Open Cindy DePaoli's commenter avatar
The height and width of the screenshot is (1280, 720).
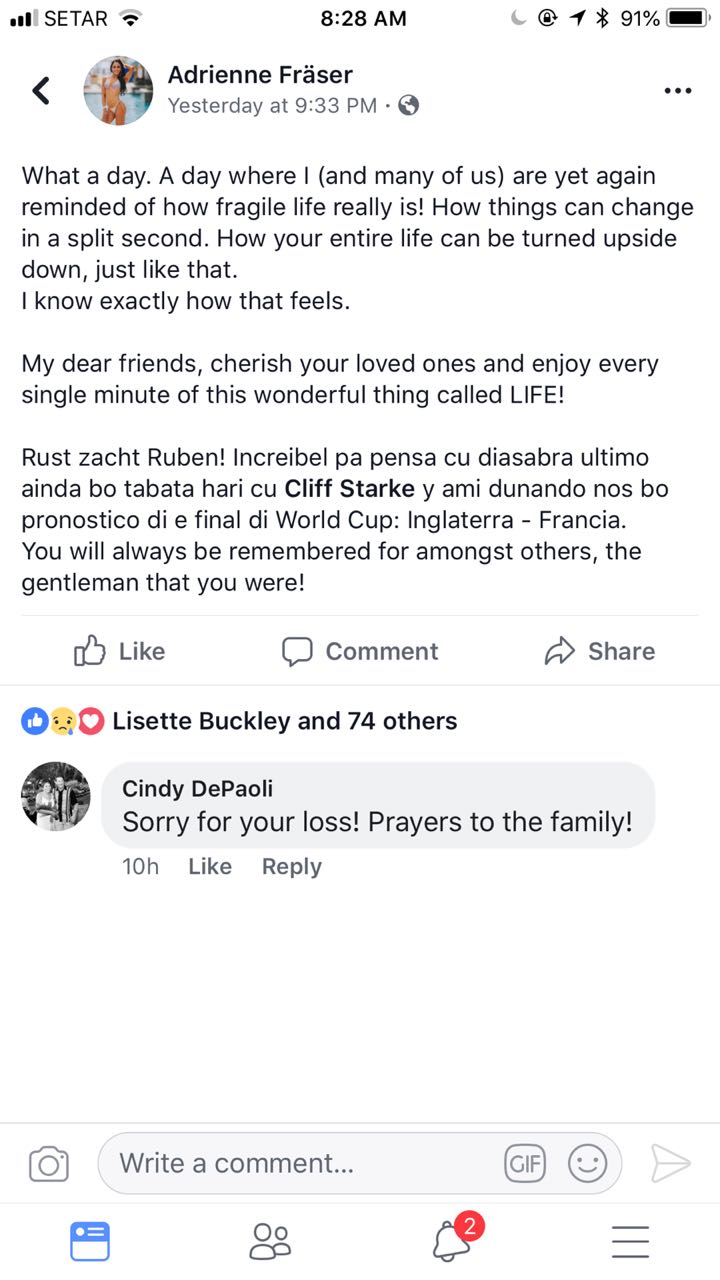(56, 796)
